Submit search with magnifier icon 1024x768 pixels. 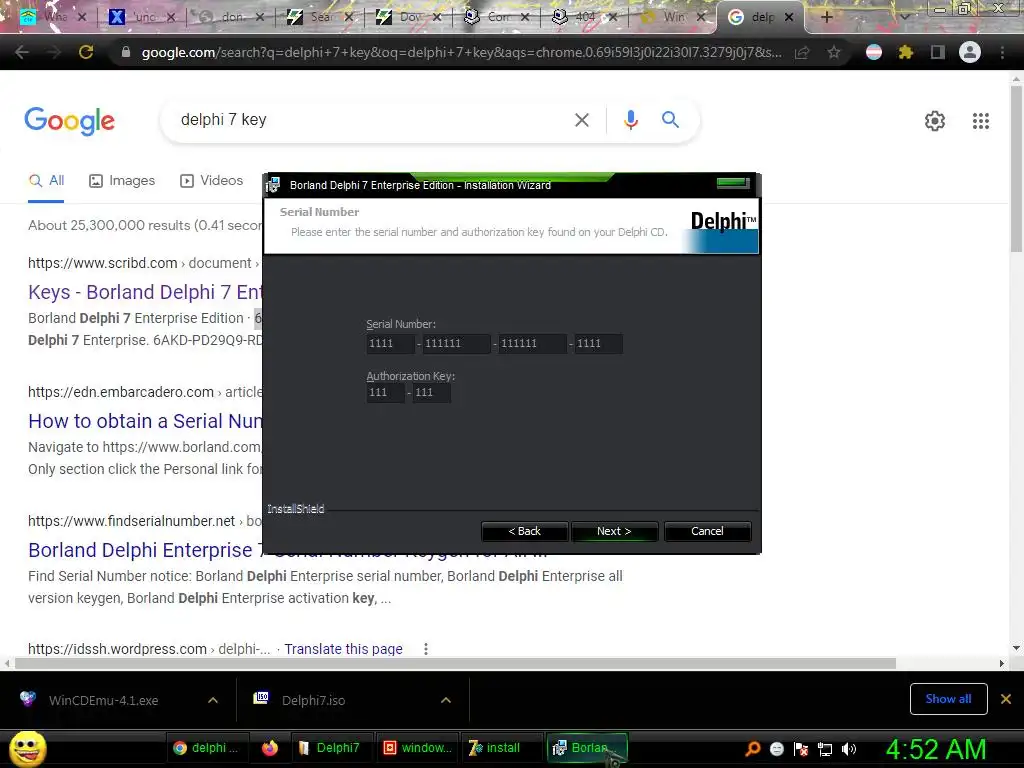click(x=670, y=120)
